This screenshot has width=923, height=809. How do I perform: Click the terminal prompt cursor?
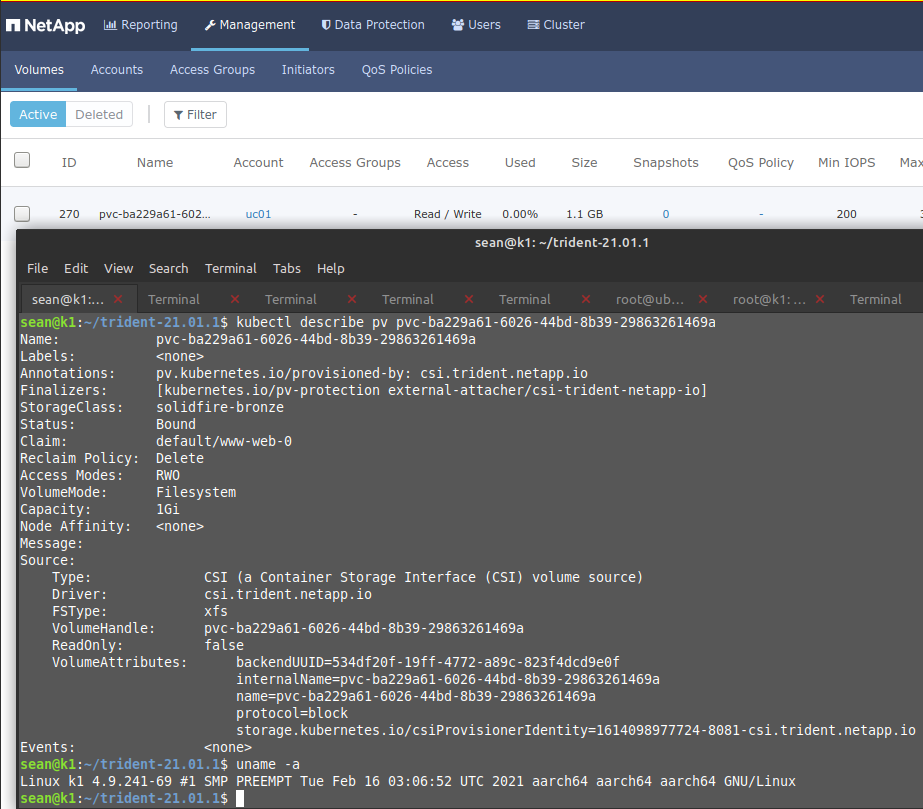tap(240, 798)
